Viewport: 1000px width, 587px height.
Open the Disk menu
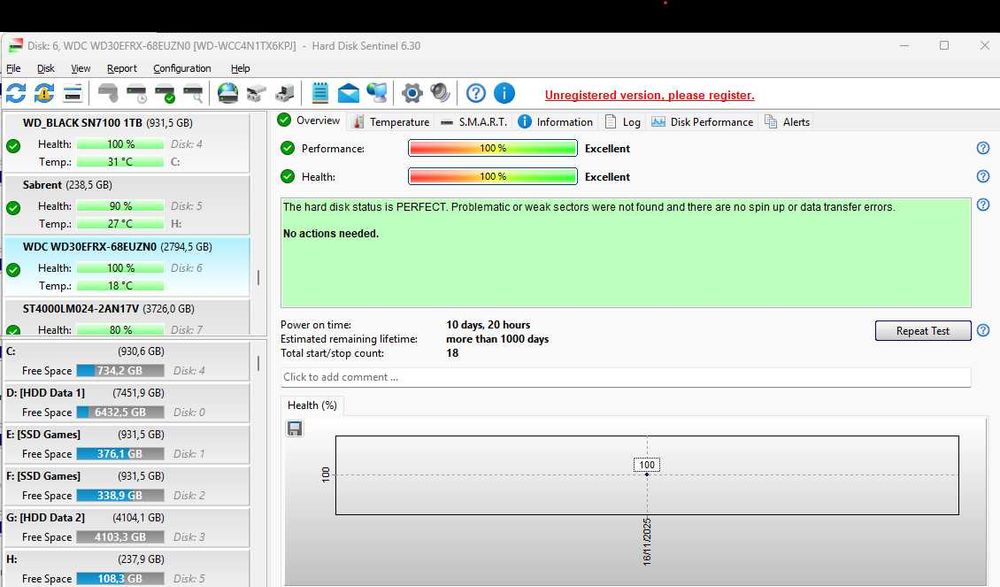(45, 68)
